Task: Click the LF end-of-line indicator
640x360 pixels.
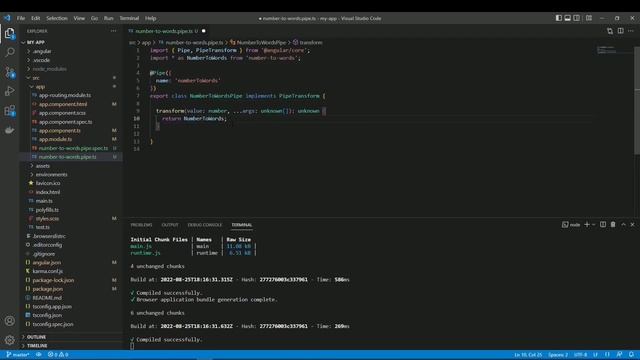Action: click(596, 355)
